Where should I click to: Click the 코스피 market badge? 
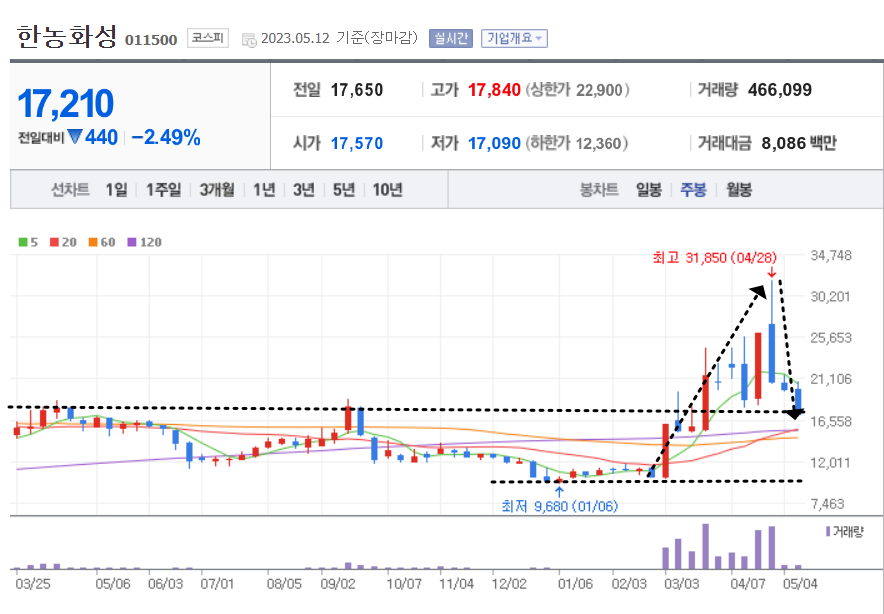click(207, 38)
